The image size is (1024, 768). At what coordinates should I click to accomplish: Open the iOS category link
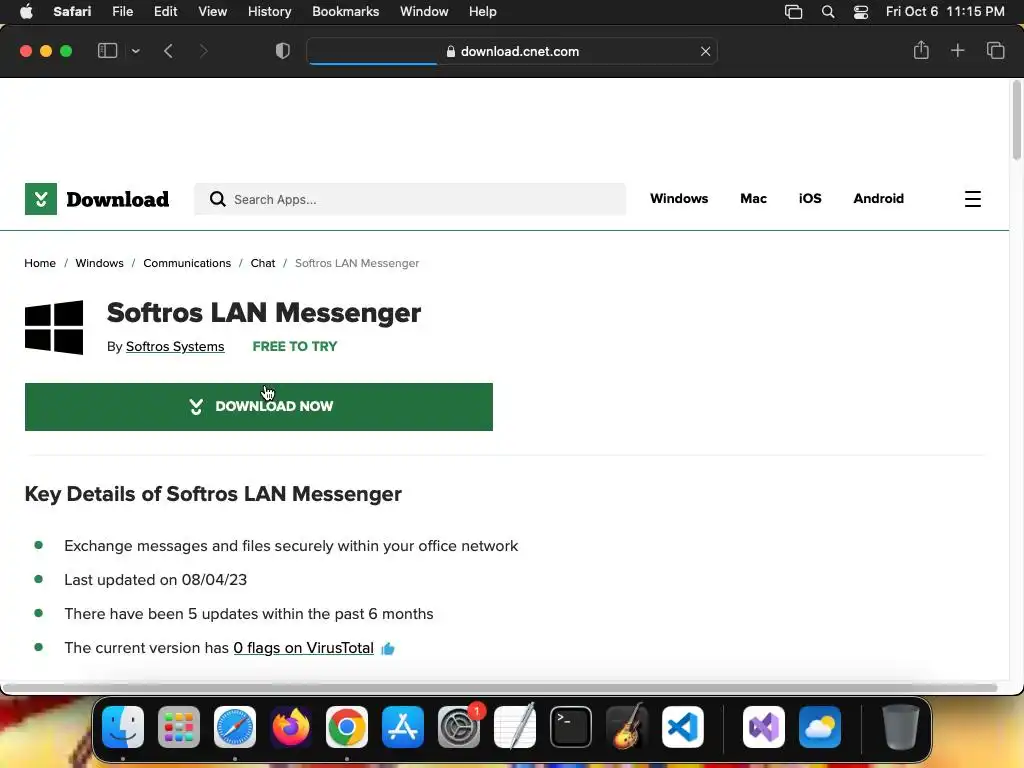[810, 199]
